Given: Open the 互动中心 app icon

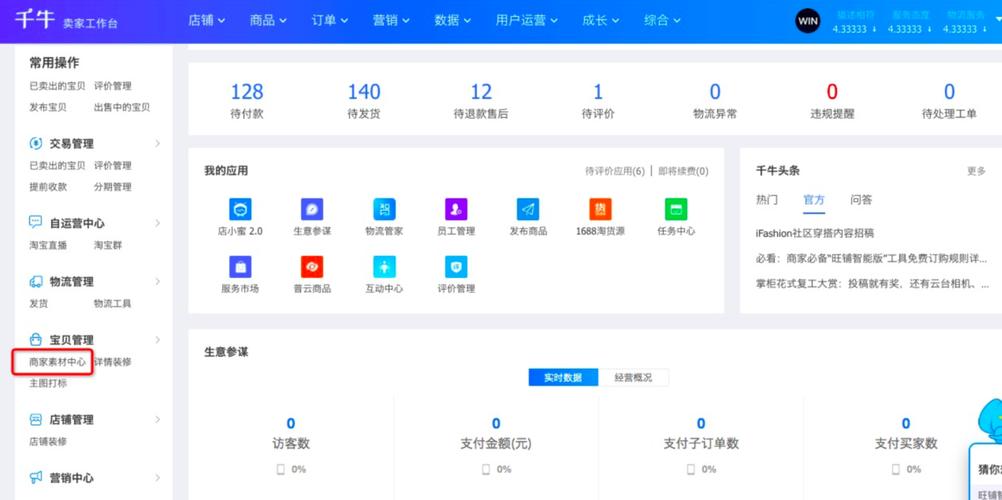Looking at the screenshot, I should [384, 267].
